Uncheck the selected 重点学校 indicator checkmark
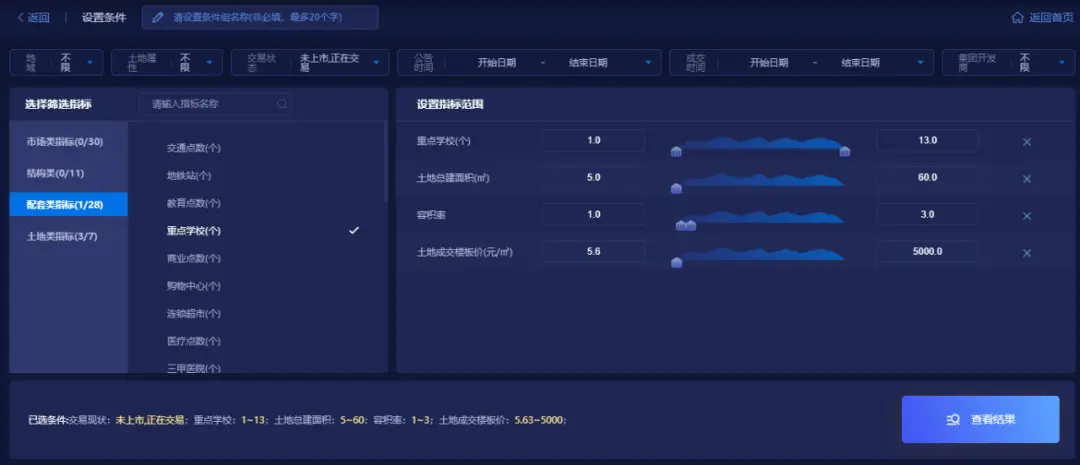1080x465 pixels. [x=354, y=230]
